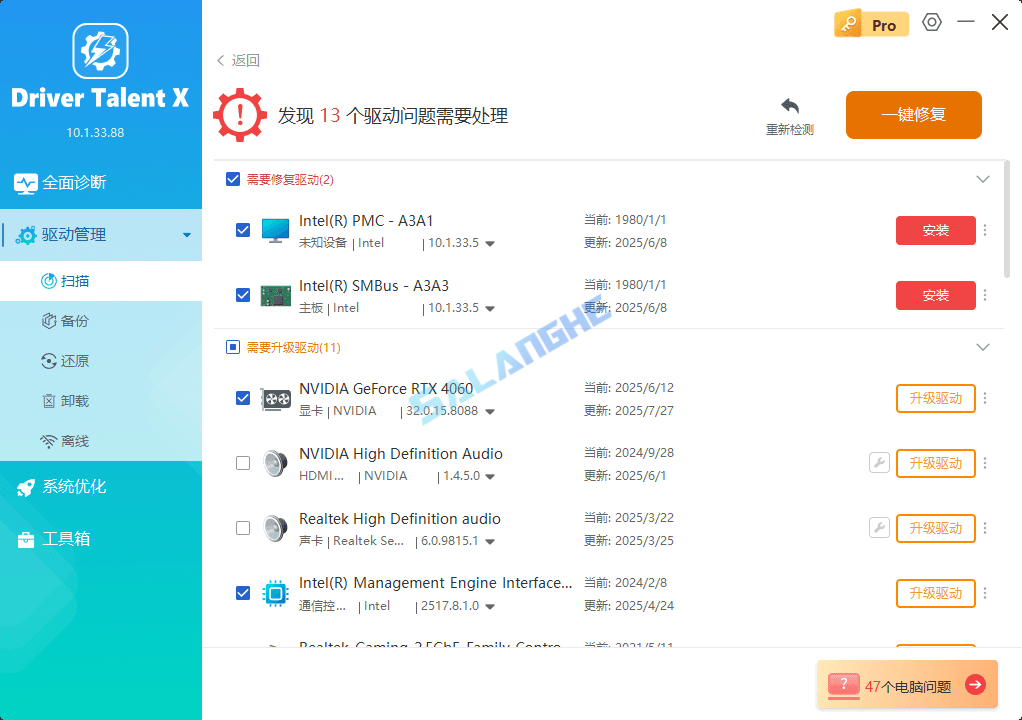The width and height of the screenshot is (1022, 720).
Task: Uncheck the NVIDIA GeForce RTX 4060 checkbox
Action: point(242,397)
